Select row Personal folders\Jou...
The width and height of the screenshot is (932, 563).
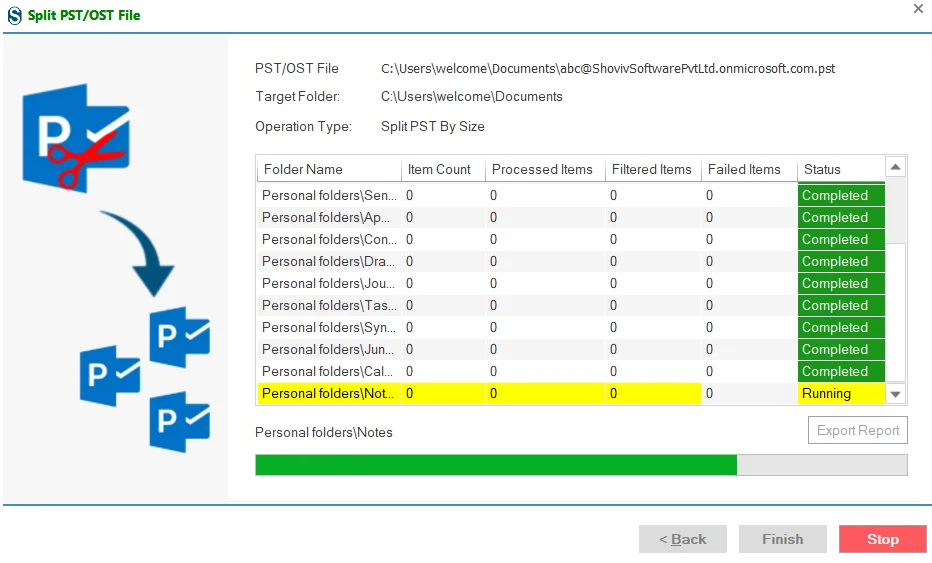point(571,284)
